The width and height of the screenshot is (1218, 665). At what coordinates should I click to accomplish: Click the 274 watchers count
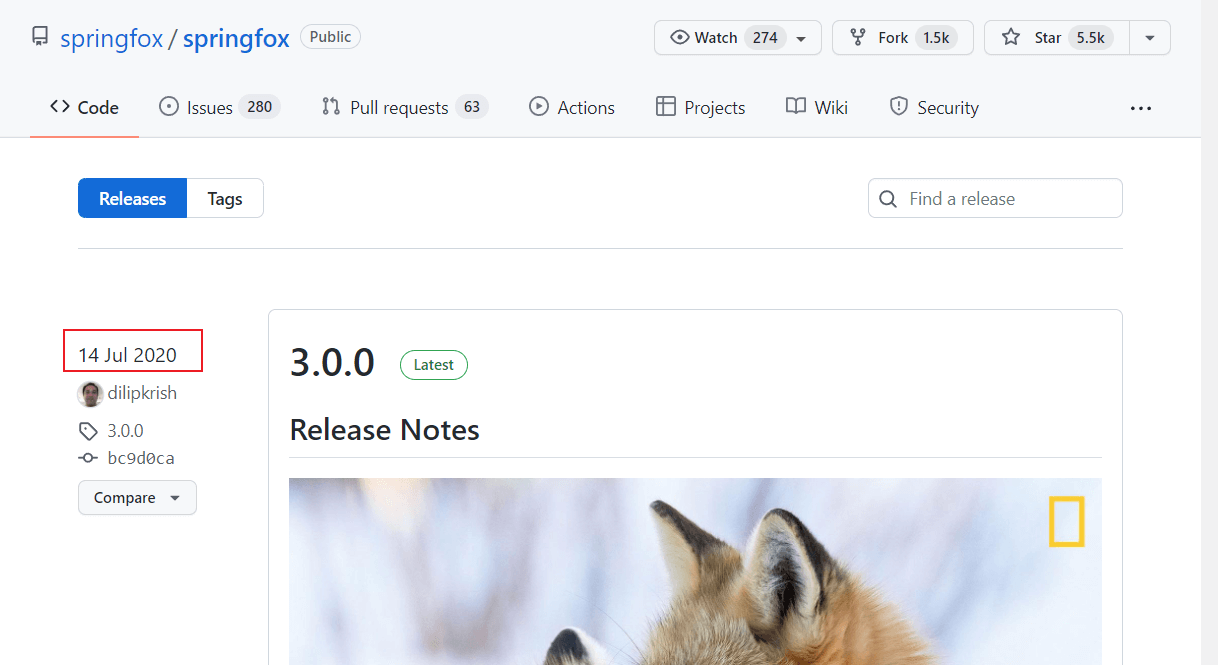[765, 37]
